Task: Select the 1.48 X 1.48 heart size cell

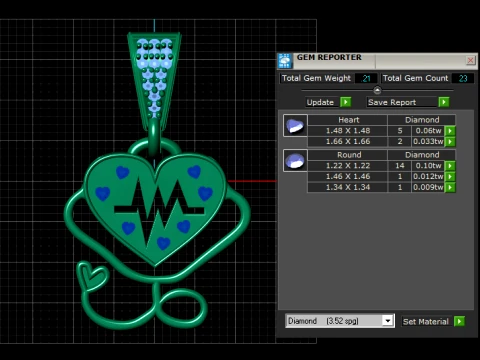Action: pos(348,131)
